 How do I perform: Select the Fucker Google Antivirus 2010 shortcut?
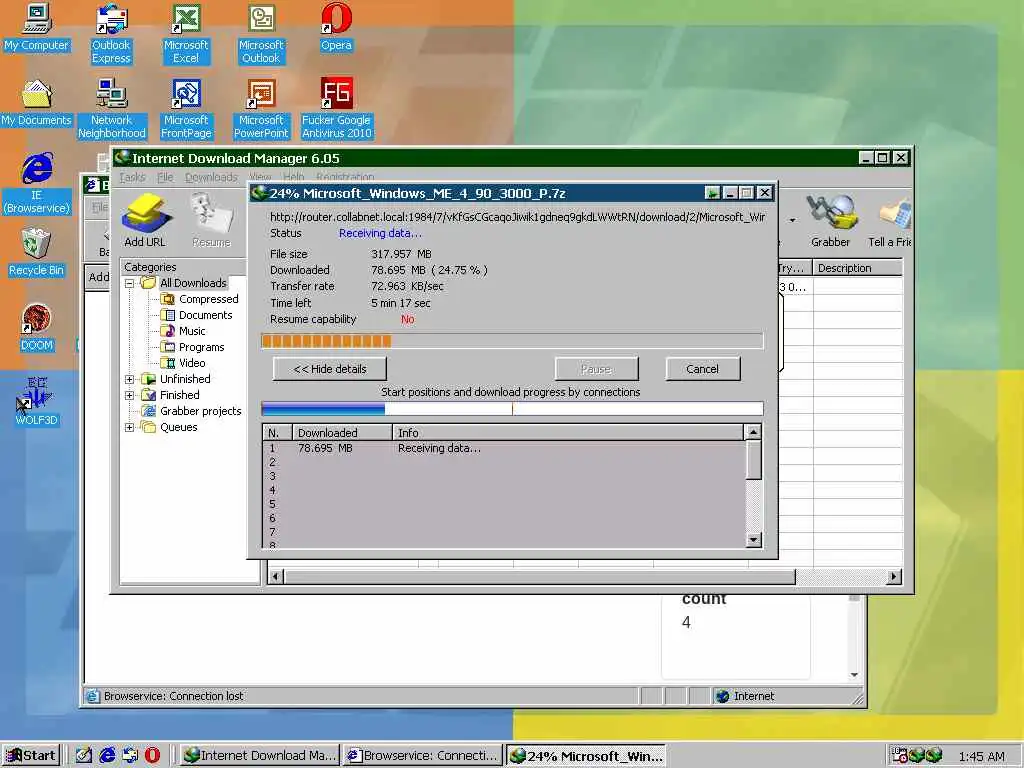point(336,109)
